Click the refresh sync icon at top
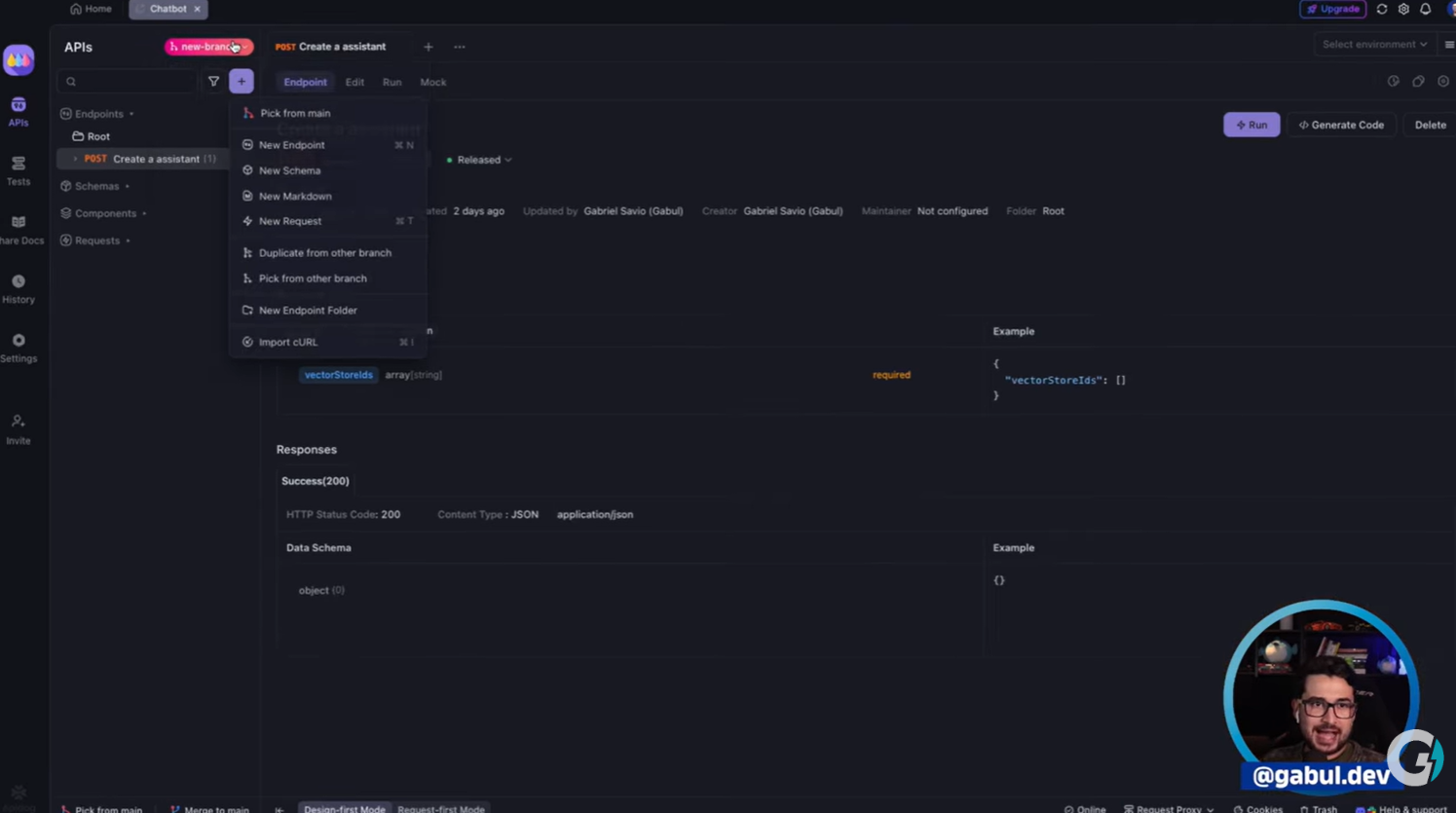The height and width of the screenshot is (813, 1456). coord(1381,9)
